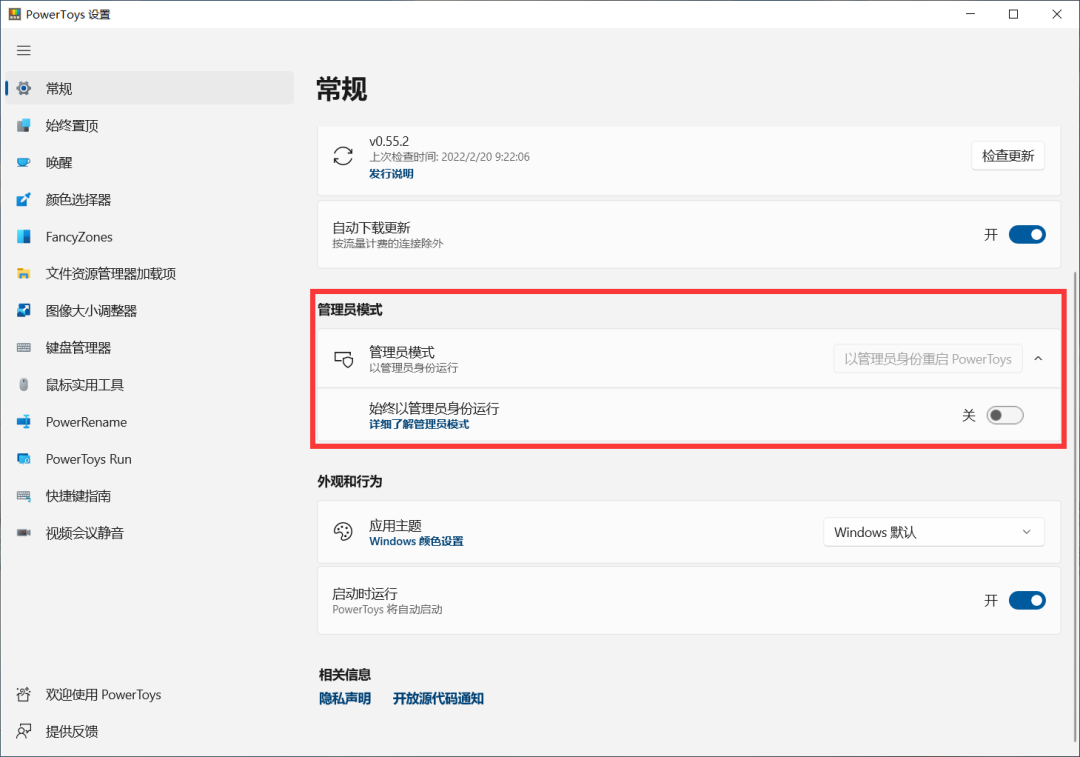
Task: Disable the 自动下载更新 toggle
Action: click(1027, 234)
